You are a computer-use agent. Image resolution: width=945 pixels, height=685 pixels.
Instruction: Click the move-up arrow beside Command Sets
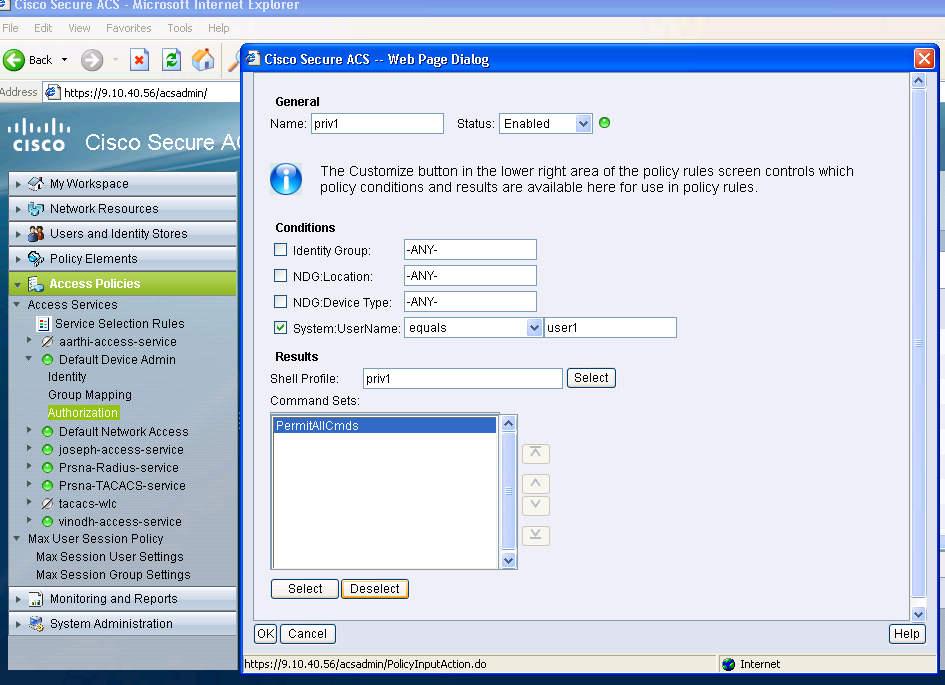[x=535, y=483]
